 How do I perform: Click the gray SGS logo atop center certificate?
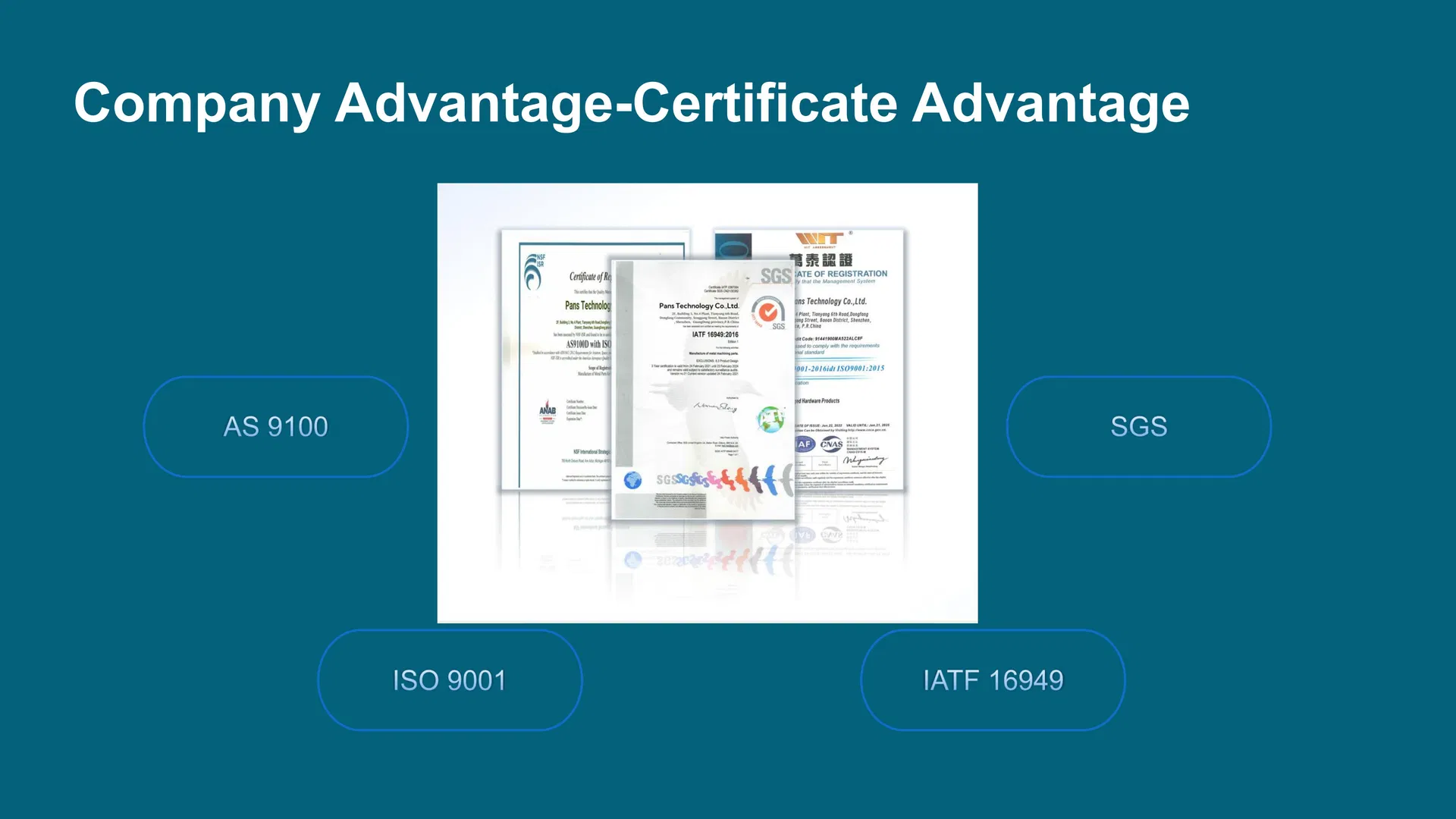(x=775, y=276)
